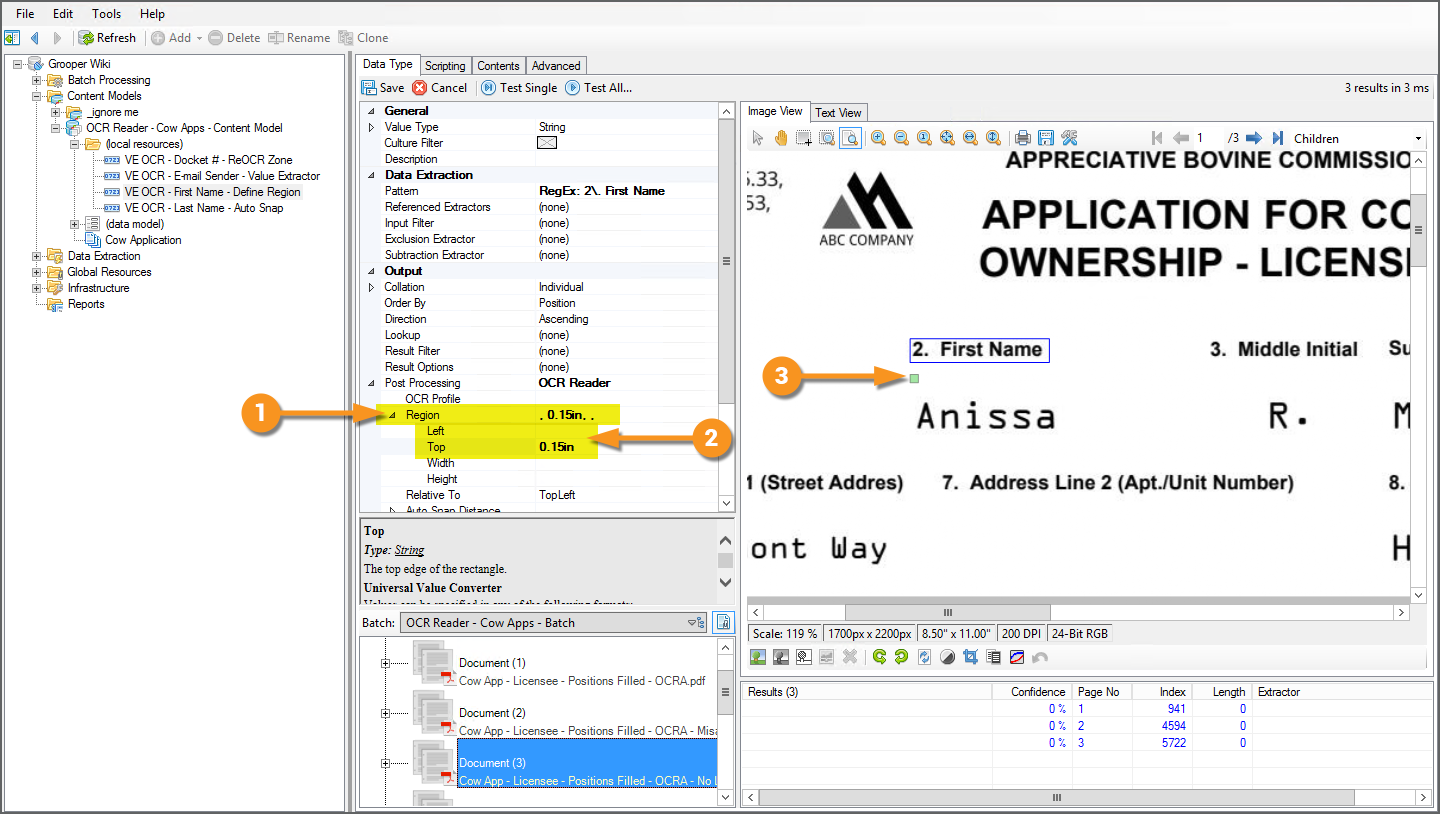Image resolution: width=1440 pixels, height=814 pixels.
Task: Click the zoom in magnifier icon
Action: pos(878,138)
